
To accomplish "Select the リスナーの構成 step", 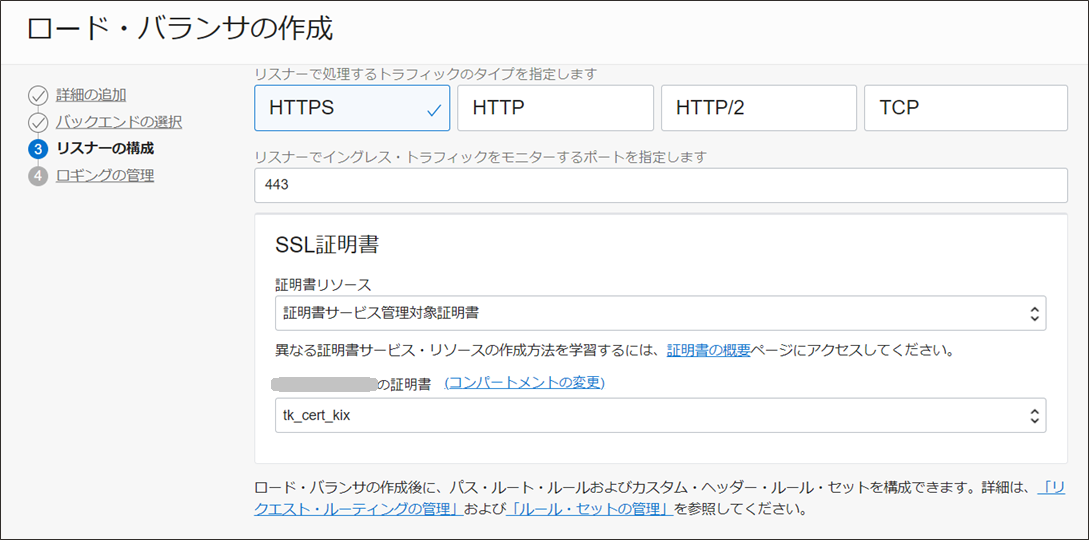I will click(x=105, y=149).
